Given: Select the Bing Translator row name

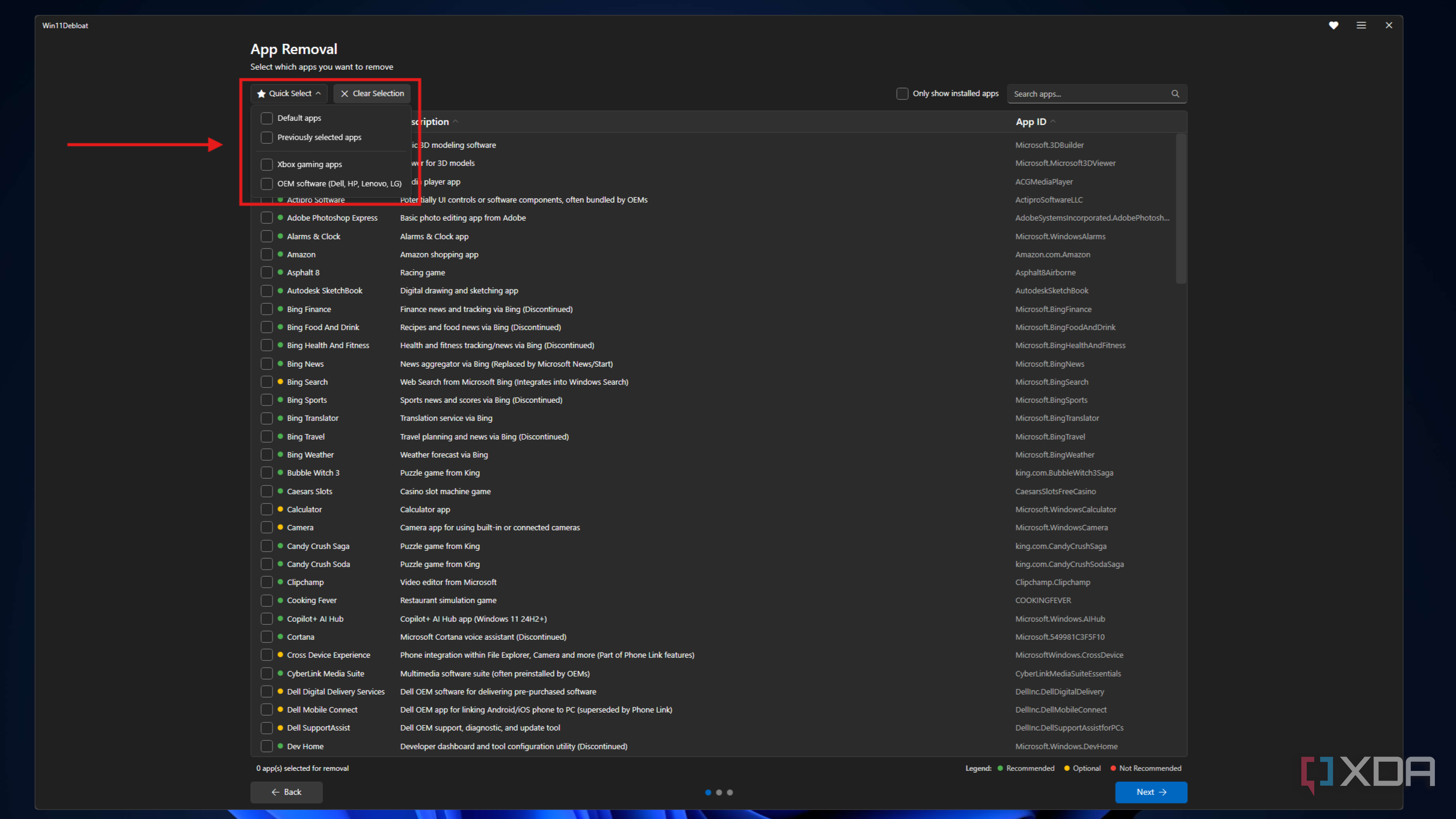Looking at the screenshot, I should 313,418.
